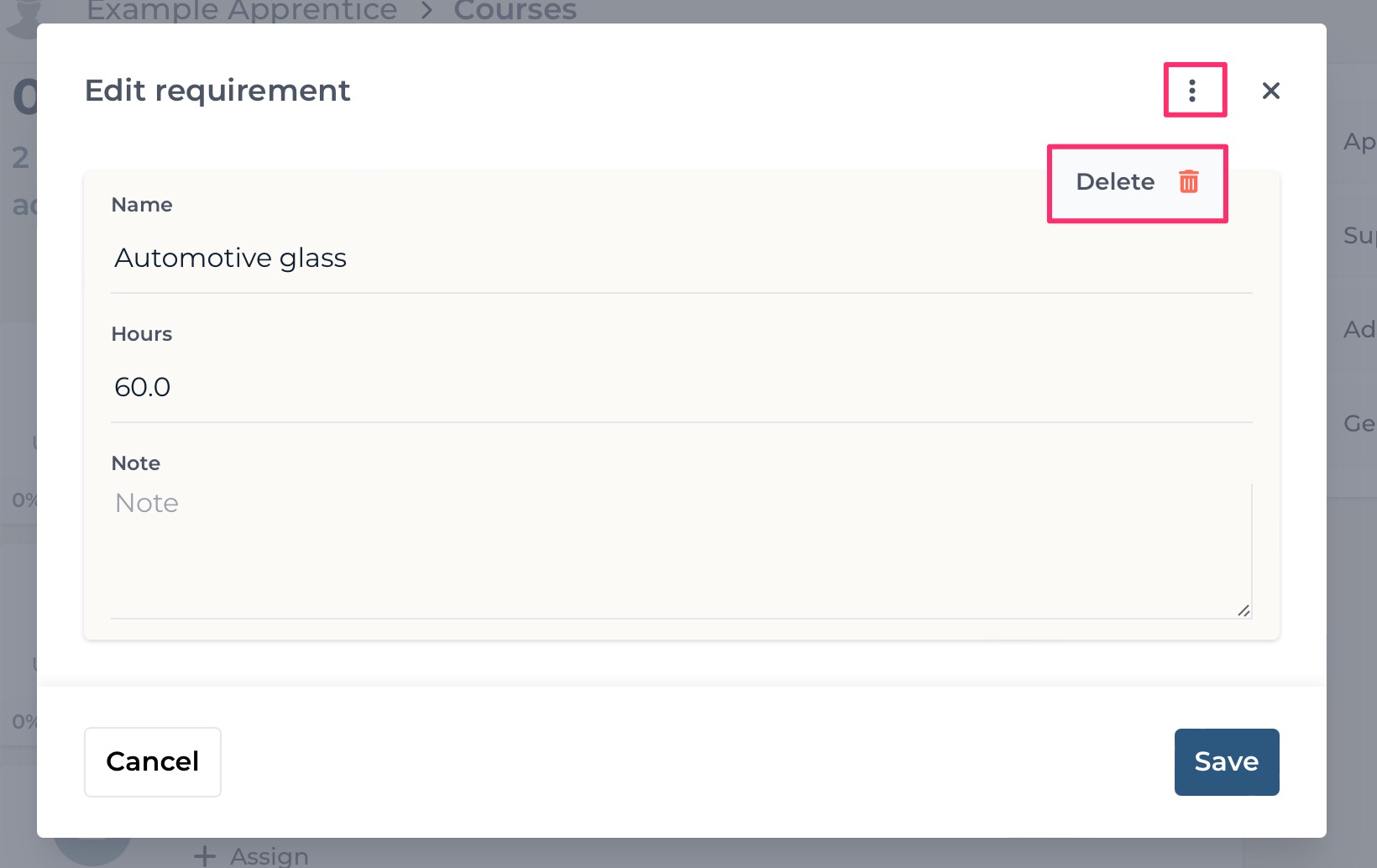Image resolution: width=1377 pixels, height=868 pixels.
Task: Grab the Note textarea resize handle
Action: pyautogui.click(x=1243, y=610)
